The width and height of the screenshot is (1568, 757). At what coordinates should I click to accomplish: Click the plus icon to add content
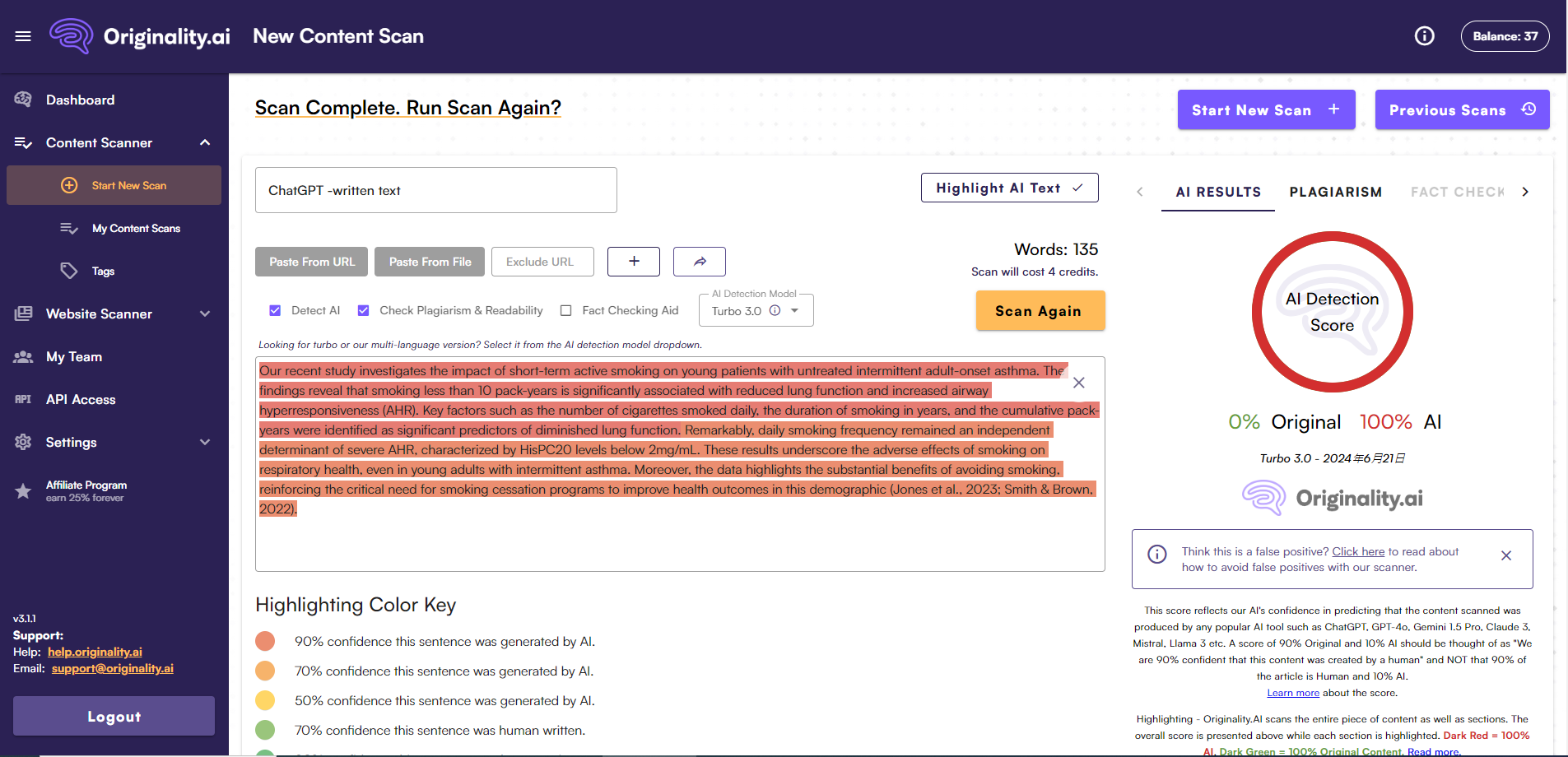pyautogui.click(x=633, y=261)
